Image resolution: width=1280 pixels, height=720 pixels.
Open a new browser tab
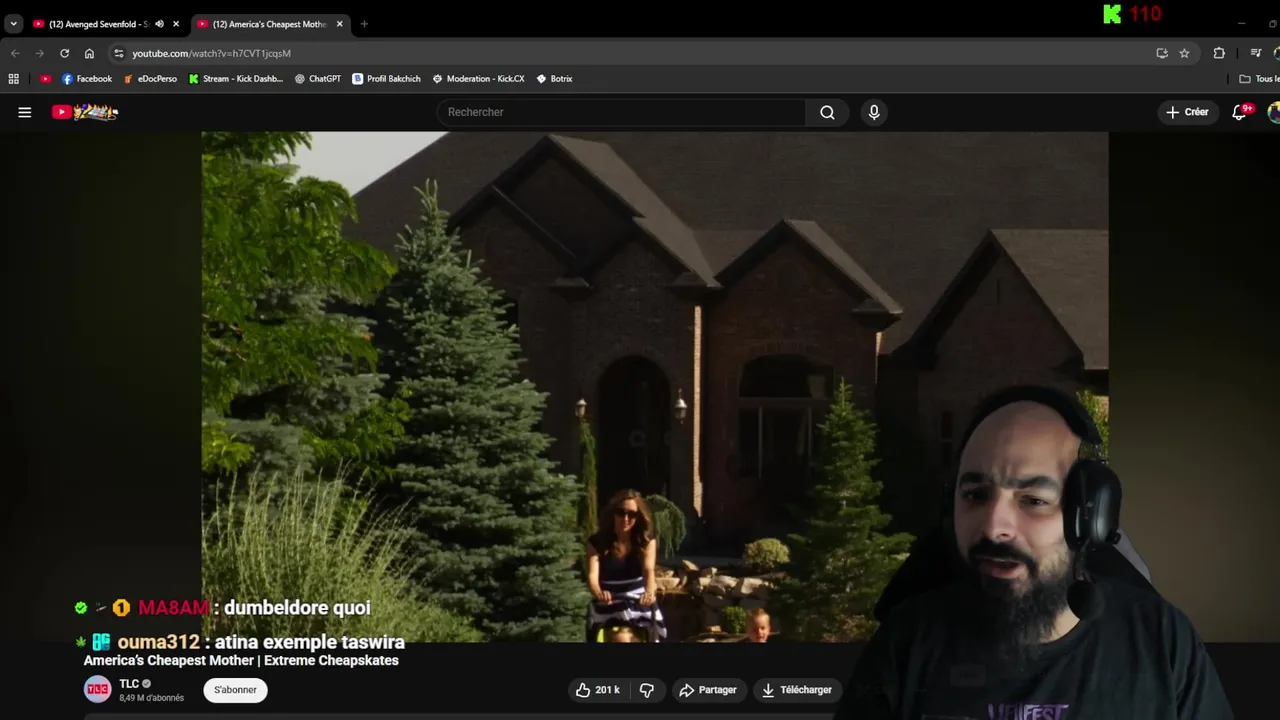click(364, 24)
